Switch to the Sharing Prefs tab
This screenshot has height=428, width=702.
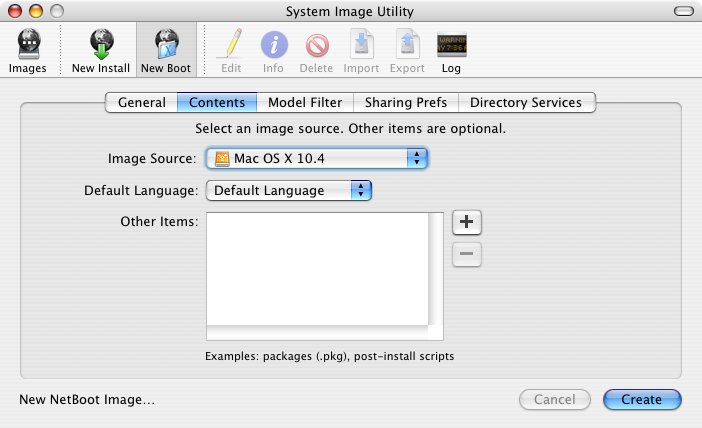[x=406, y=103]
